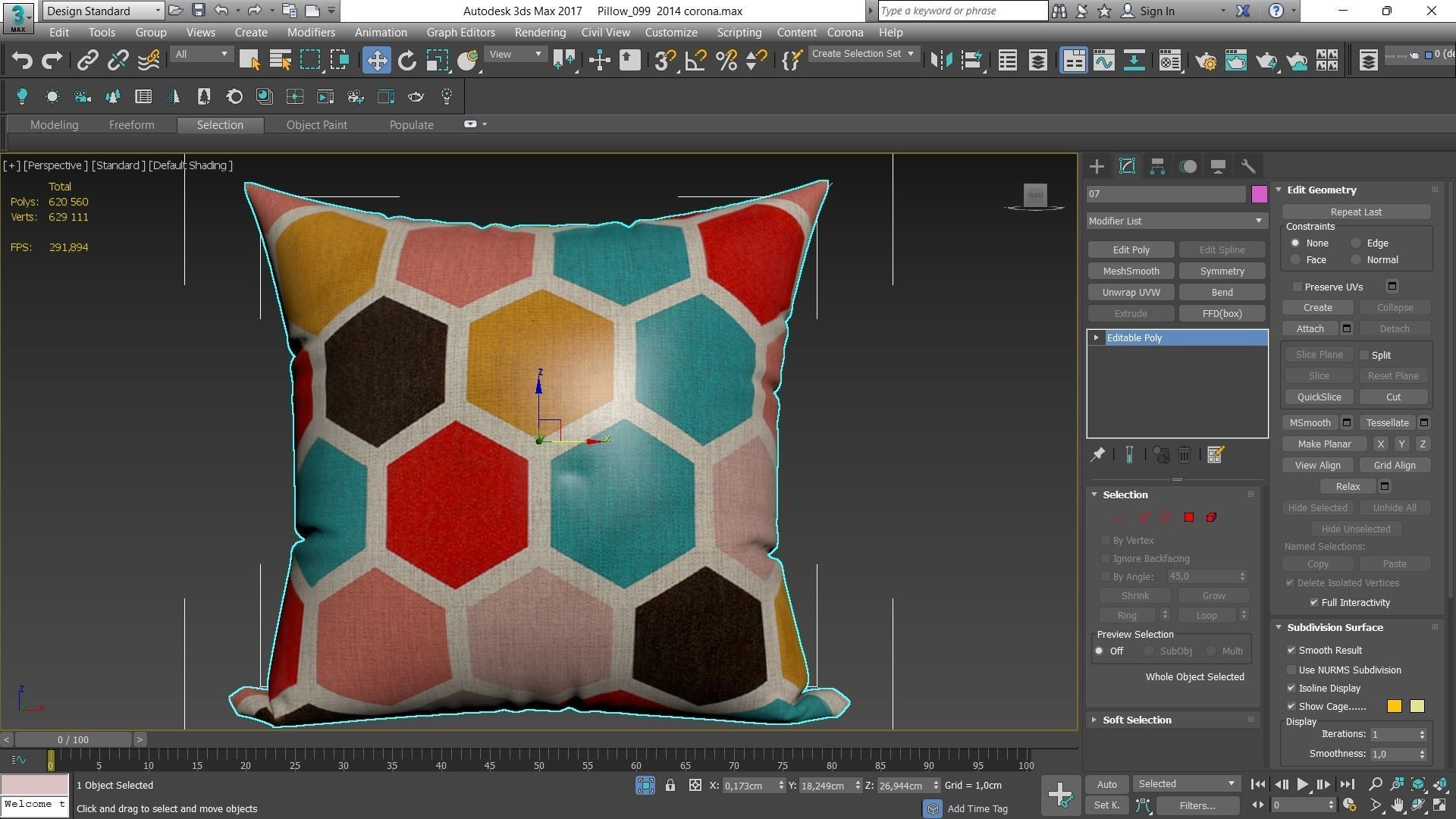Click the Attach button

click(x=1310, y=329)
